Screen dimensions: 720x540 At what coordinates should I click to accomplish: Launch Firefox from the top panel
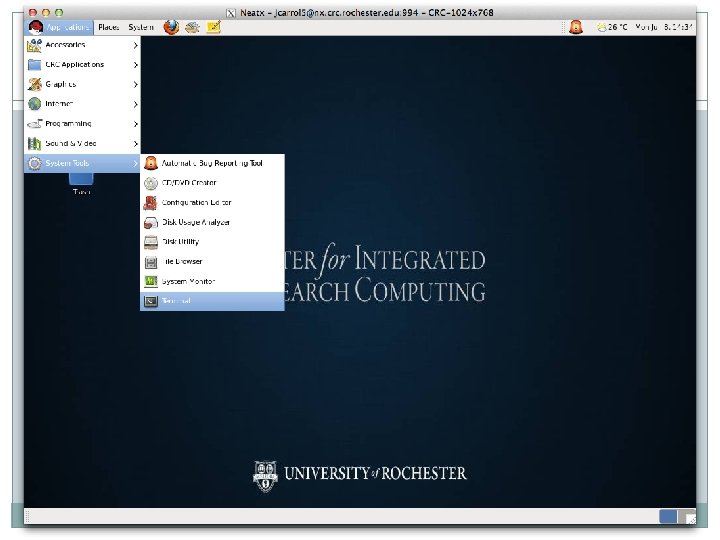(x=171, y=27)
